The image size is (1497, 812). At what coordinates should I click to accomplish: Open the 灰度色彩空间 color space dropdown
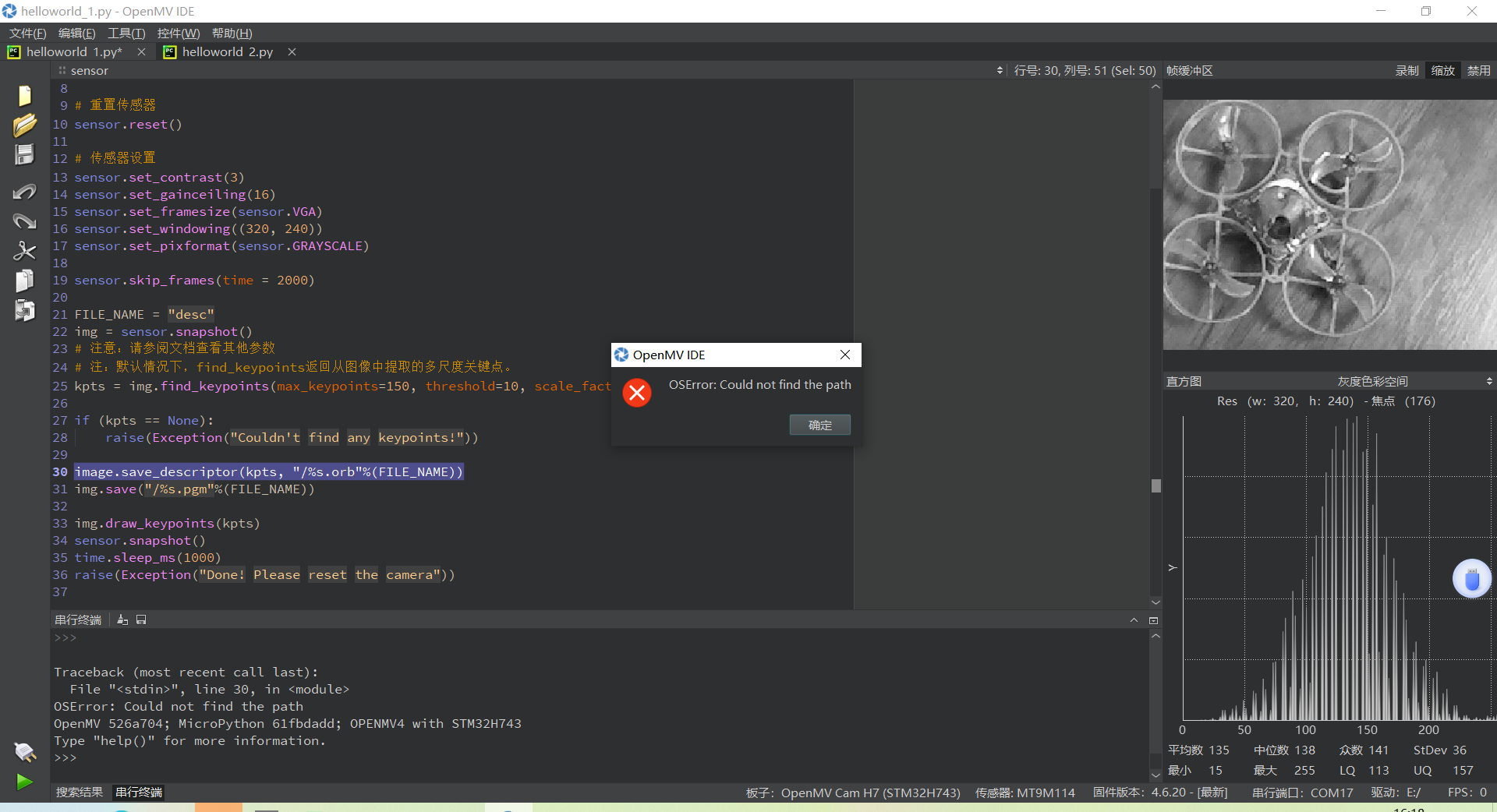point(1414,381)
